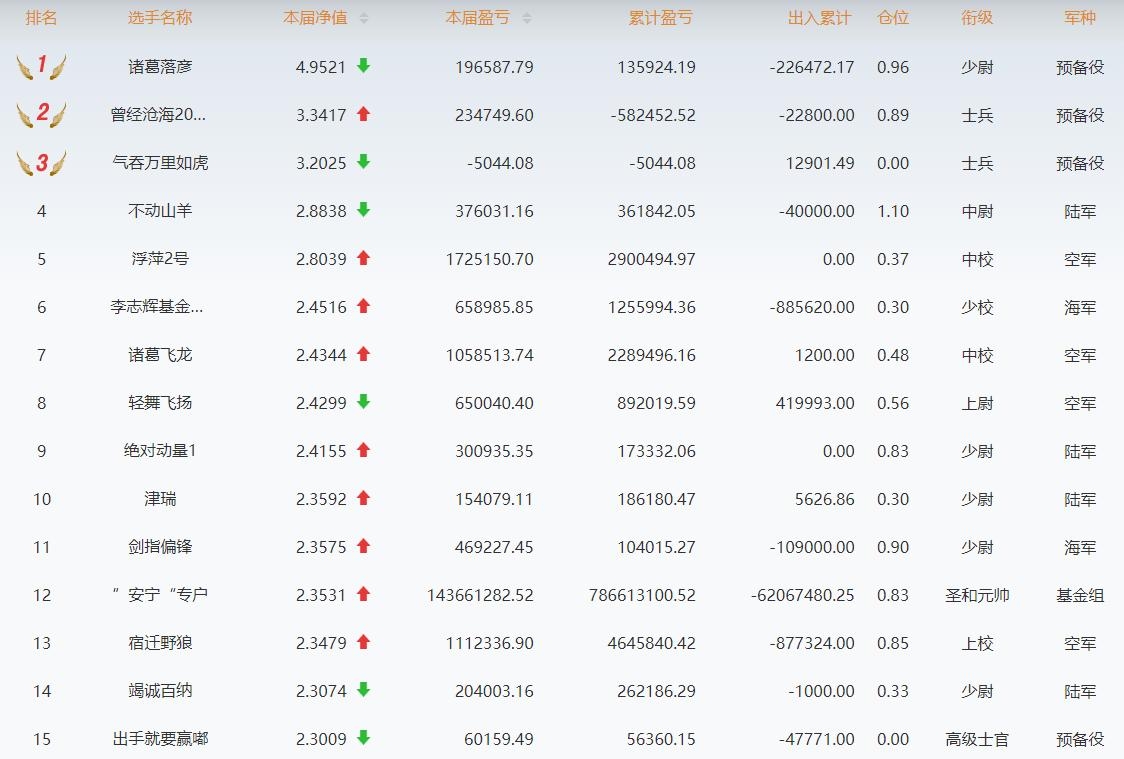The image size is (1124, 759).
Task: Open the ”安宁“专户 player entry
Action: coord(160,595)
